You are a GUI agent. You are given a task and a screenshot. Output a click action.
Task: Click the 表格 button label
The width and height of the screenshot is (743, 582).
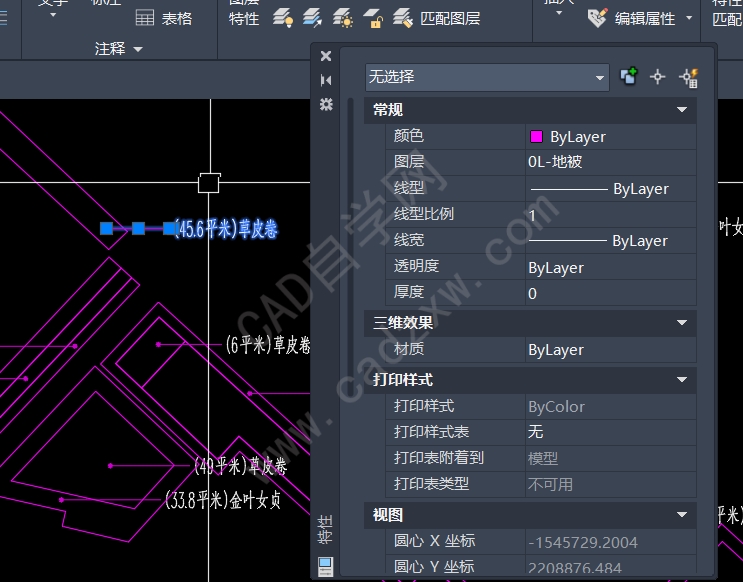(177, 18)
